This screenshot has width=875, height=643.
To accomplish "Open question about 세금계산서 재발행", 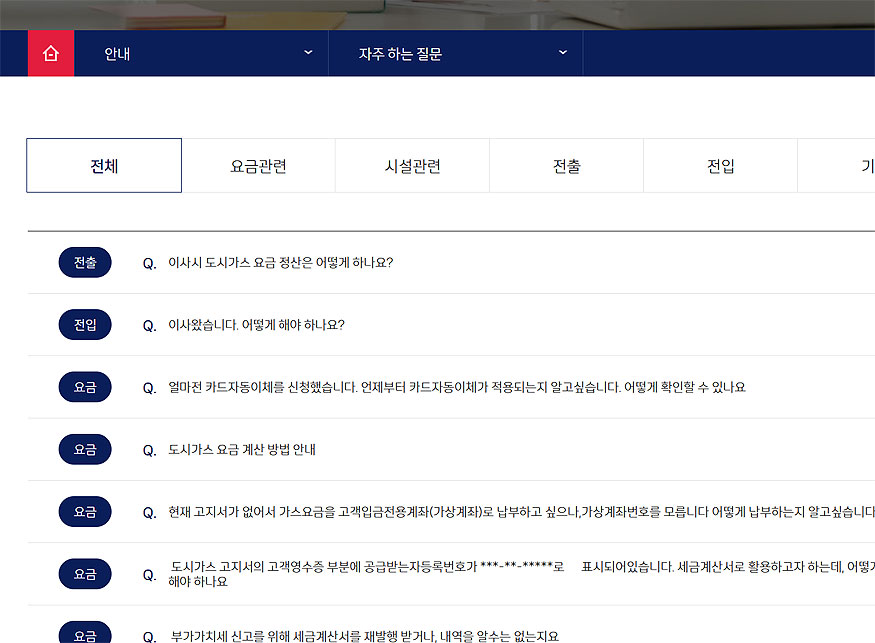I will tap(364, 636).
